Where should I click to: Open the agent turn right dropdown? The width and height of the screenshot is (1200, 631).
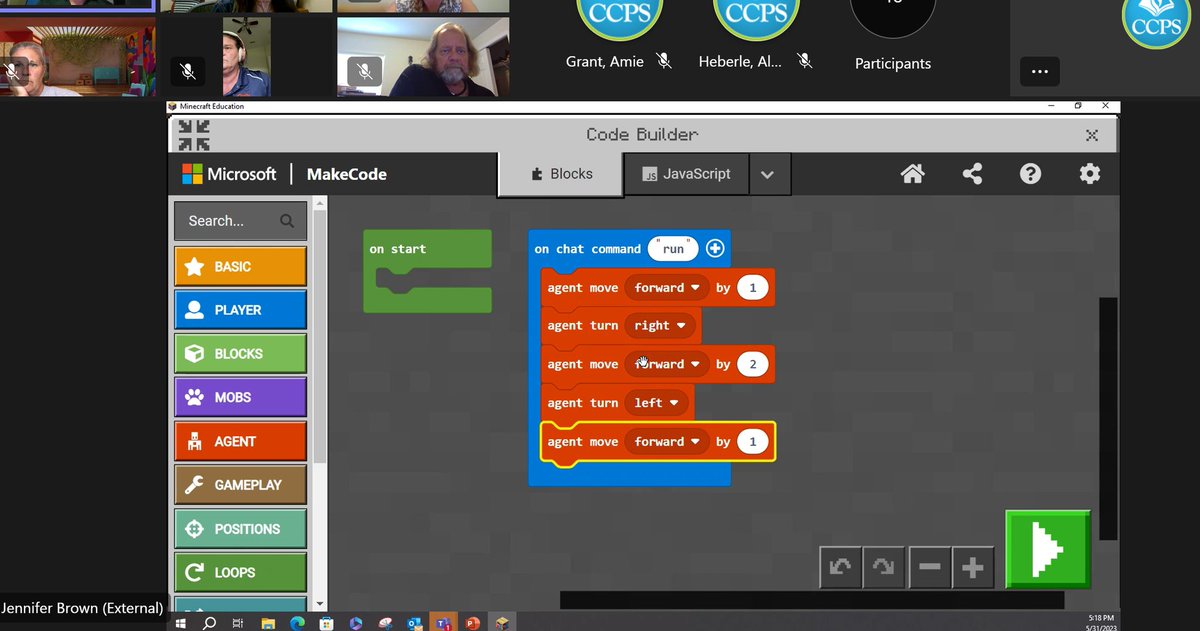coord(659,326)
